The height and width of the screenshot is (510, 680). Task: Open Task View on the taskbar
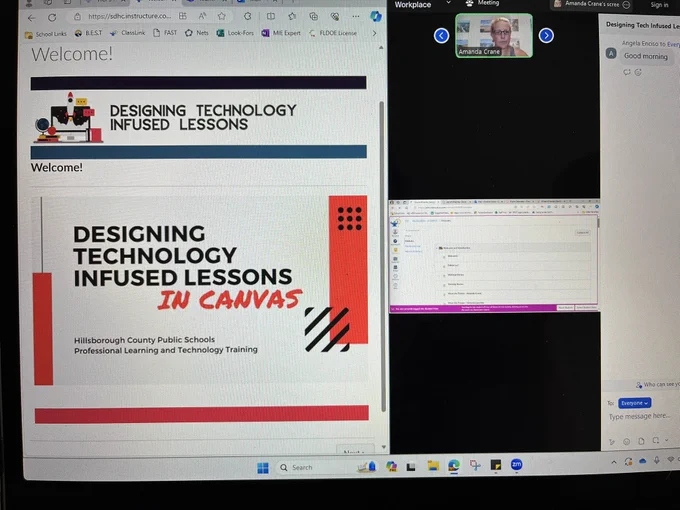411,467
